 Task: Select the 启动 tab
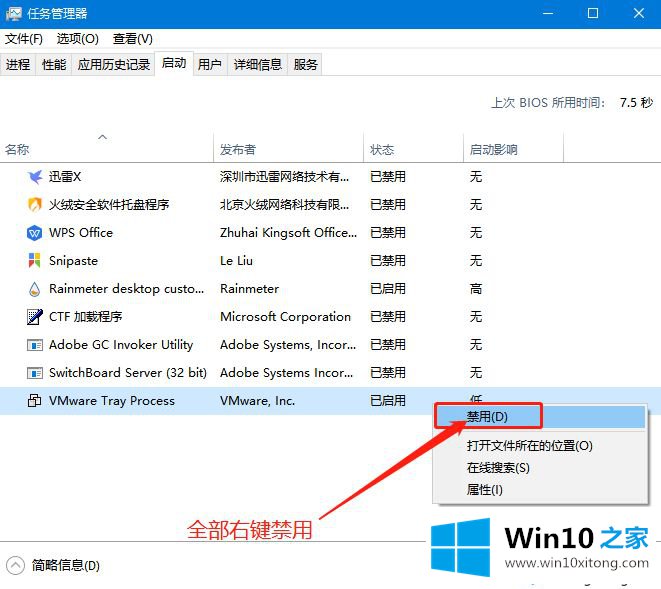(174, 63)
